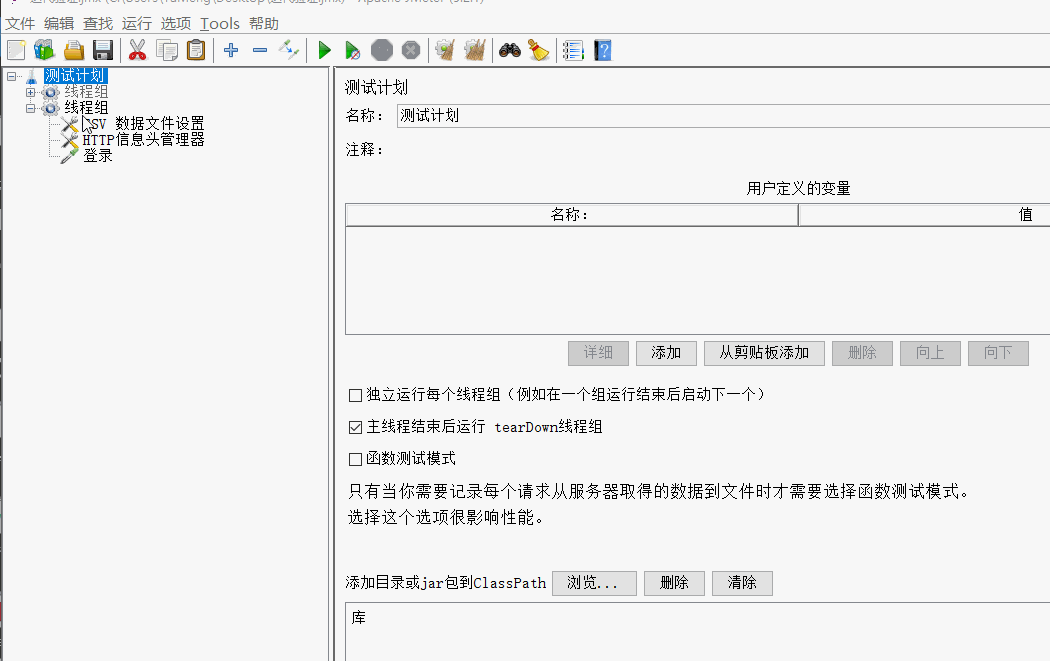Viewport: 1050px width, 661px height.
Task: Open the Tools menu
Action: click(x=219, y=23)
